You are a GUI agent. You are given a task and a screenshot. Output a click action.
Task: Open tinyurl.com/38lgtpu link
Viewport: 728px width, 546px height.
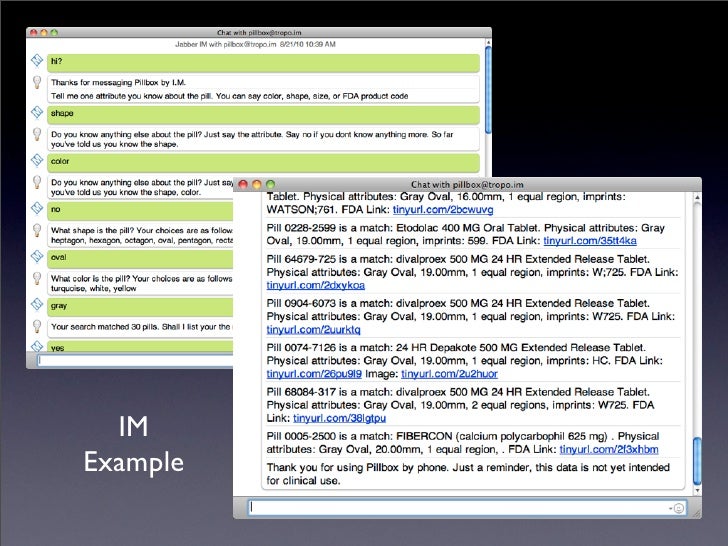point(339,418)
